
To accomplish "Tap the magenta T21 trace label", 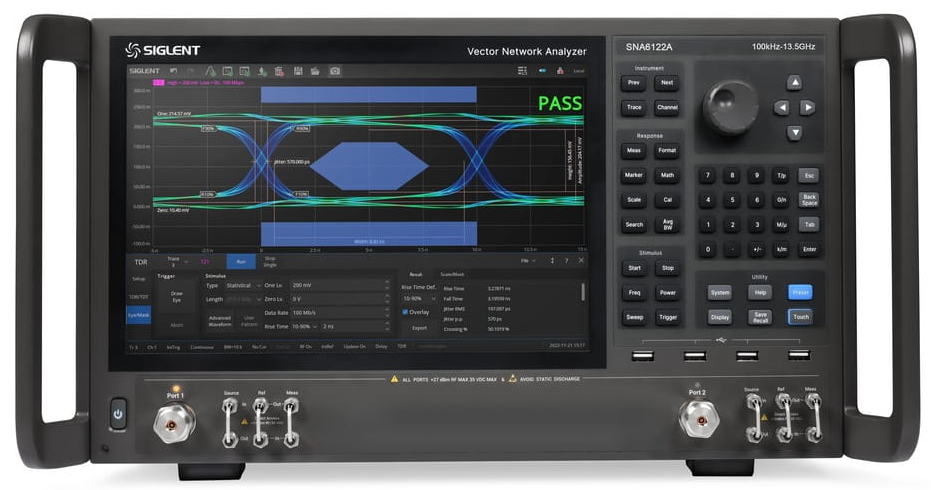I will [x=205, y=261].
